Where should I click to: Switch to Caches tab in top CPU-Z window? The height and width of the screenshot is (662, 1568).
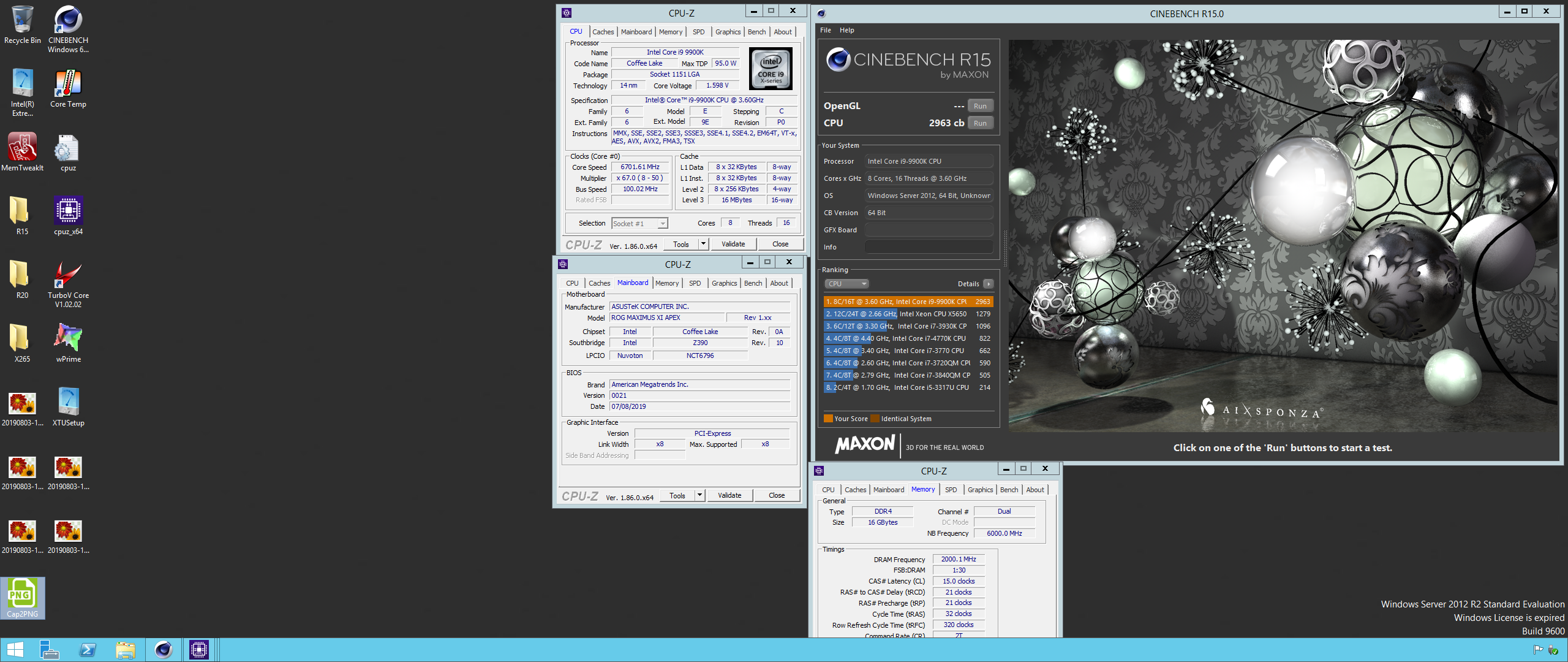[x=603, y=32]
